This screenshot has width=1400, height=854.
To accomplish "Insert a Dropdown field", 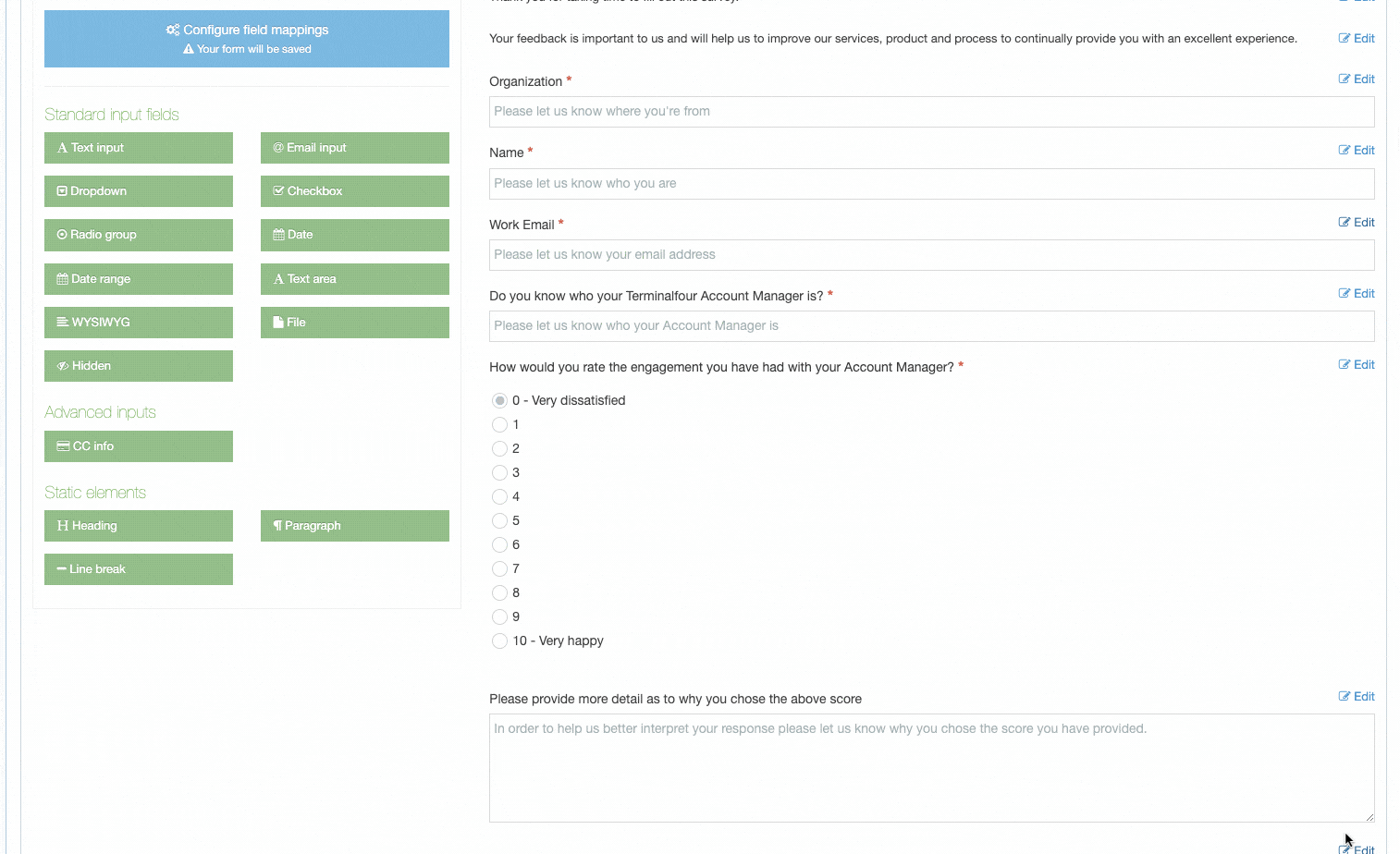I will [x=139, y=191].
